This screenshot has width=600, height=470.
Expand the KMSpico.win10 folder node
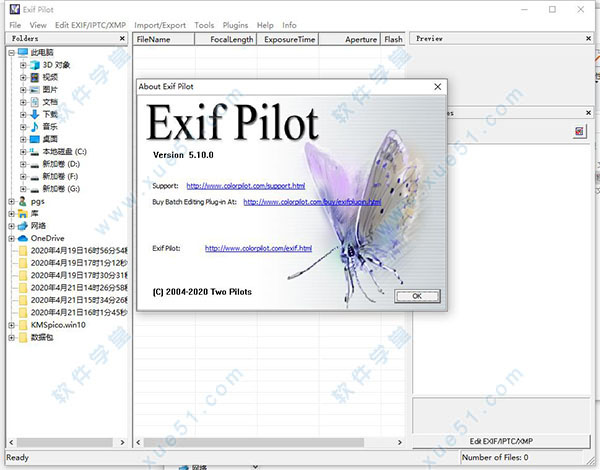(11, 325)
